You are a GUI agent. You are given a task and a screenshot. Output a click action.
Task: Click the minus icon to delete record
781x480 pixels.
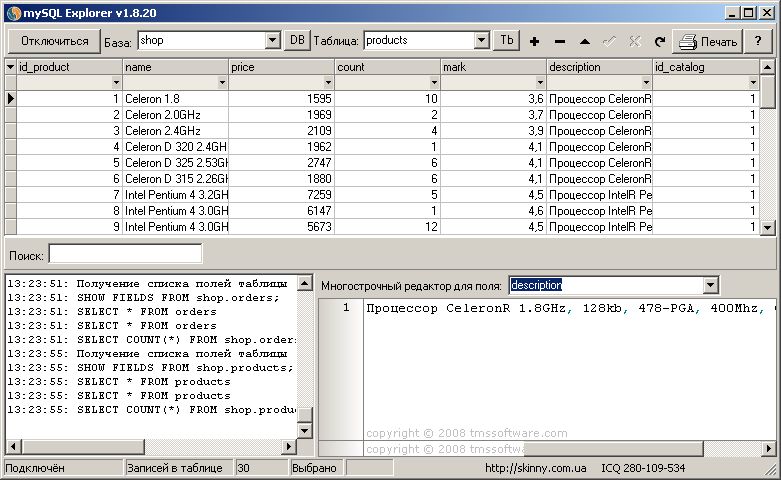point(560,41)
